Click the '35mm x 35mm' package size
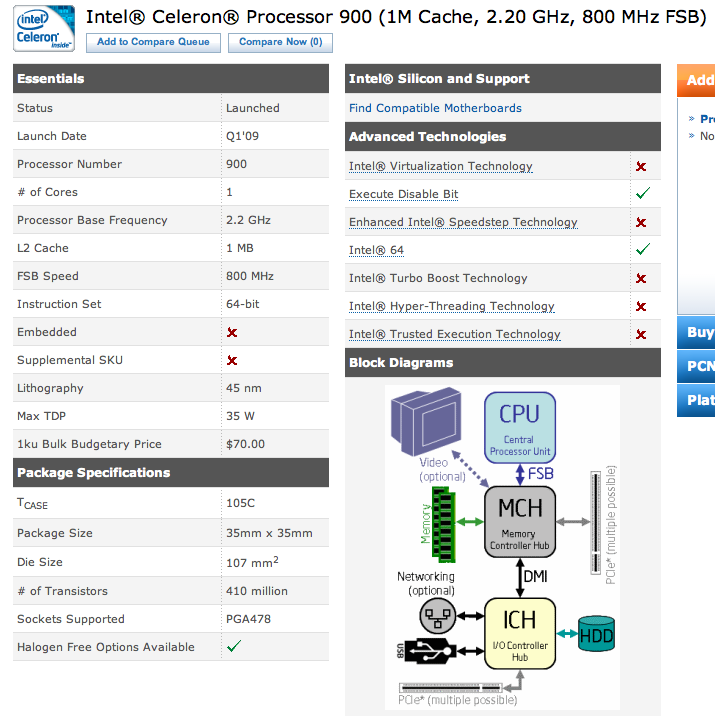Viewport: 715px width, 716px height. (269, 533)
